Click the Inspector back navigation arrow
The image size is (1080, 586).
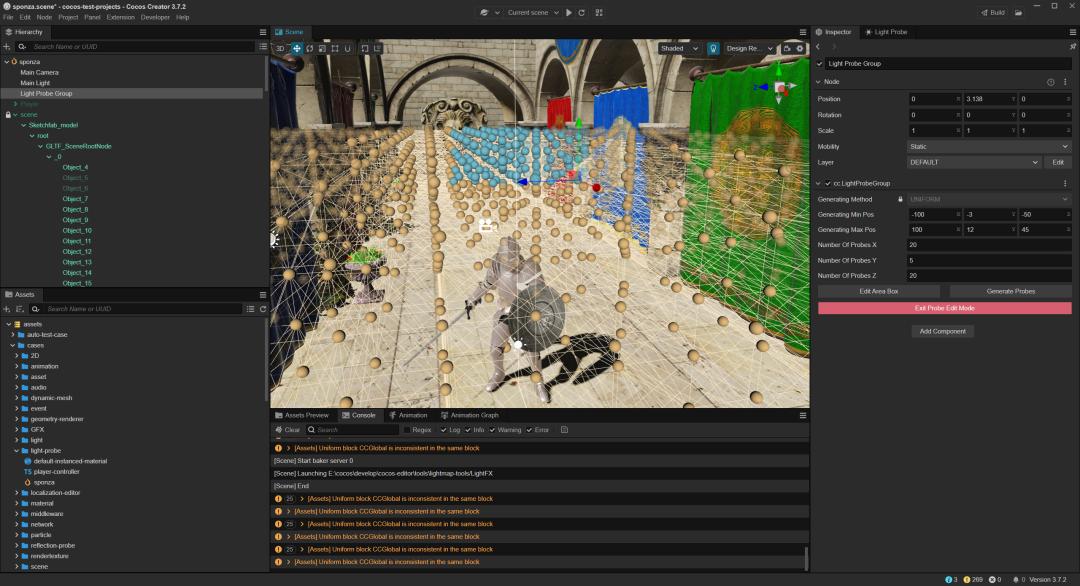coord(818,47)
